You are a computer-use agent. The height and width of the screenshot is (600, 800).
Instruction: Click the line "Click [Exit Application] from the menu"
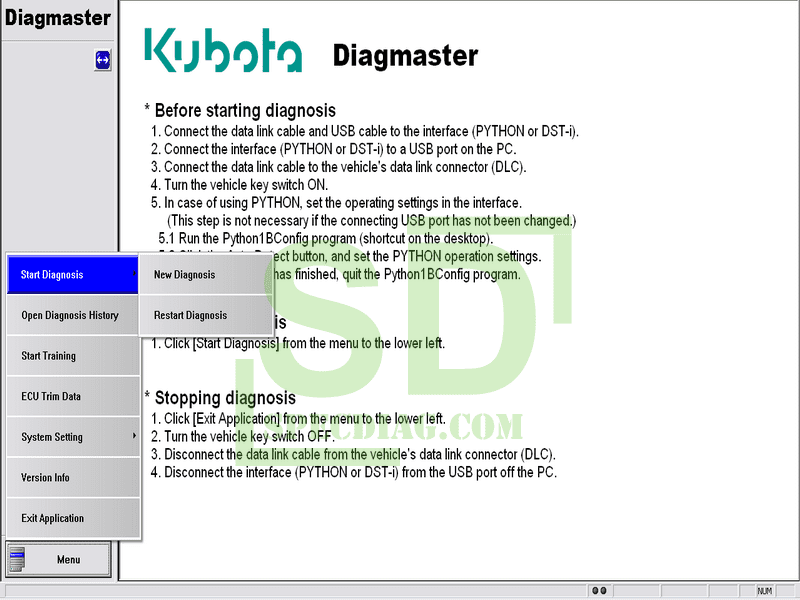coord(298,418)
